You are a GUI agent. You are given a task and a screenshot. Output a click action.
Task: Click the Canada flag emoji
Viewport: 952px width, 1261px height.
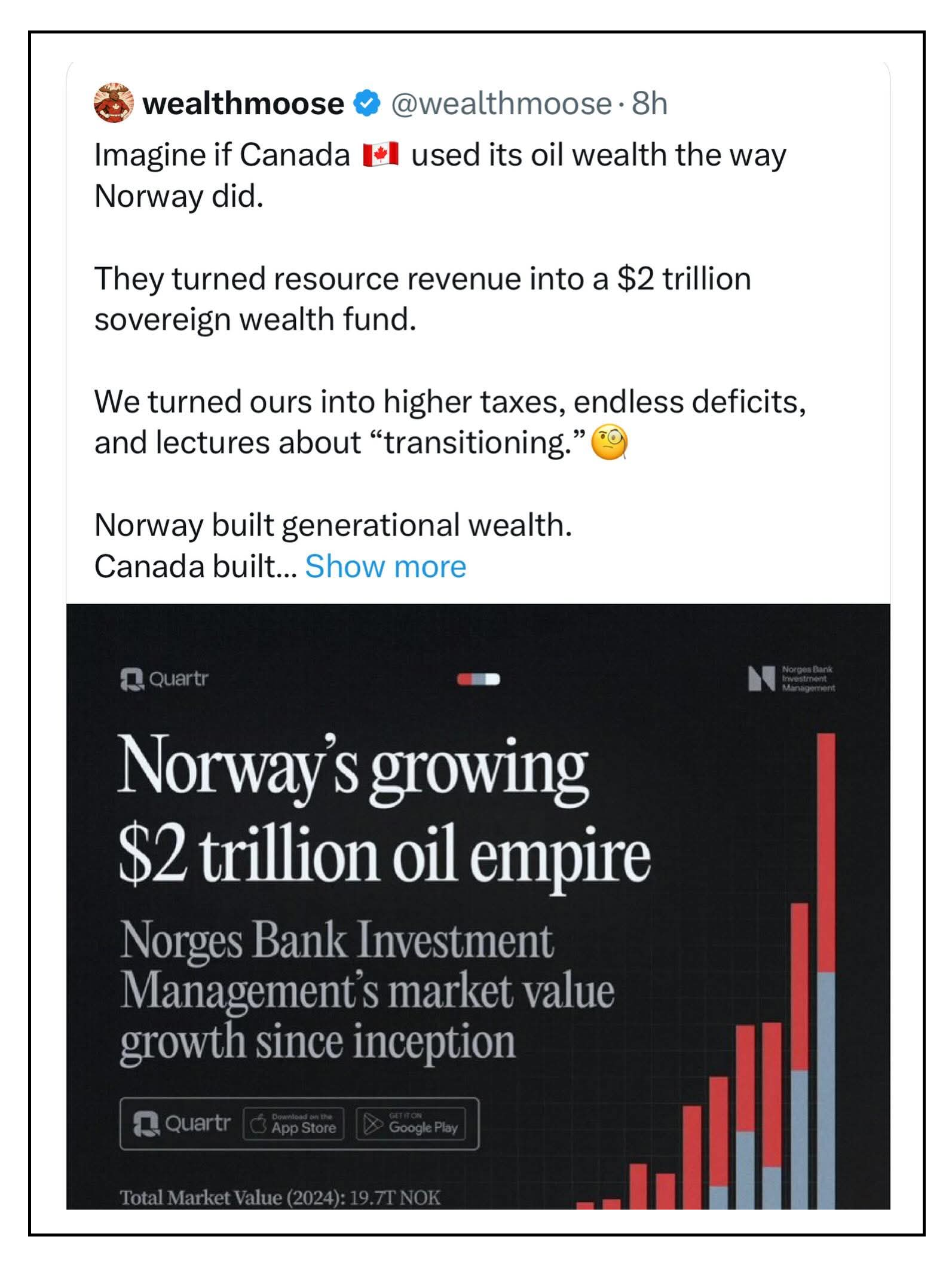[380, 155]
